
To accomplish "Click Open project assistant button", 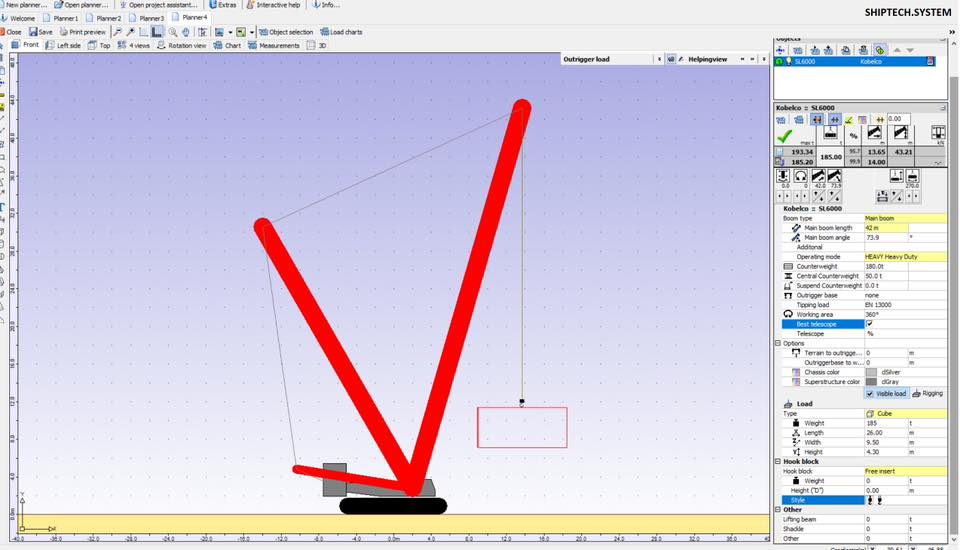I will pos(158,5).
